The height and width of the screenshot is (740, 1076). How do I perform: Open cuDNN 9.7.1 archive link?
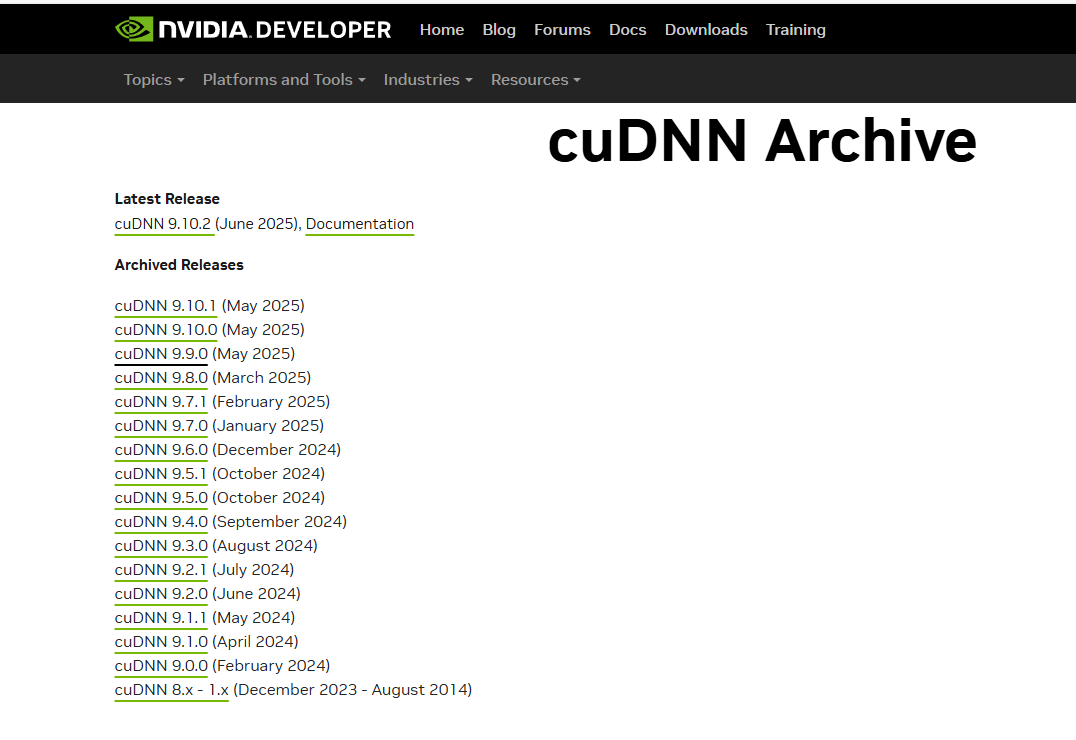coord(161,402)
